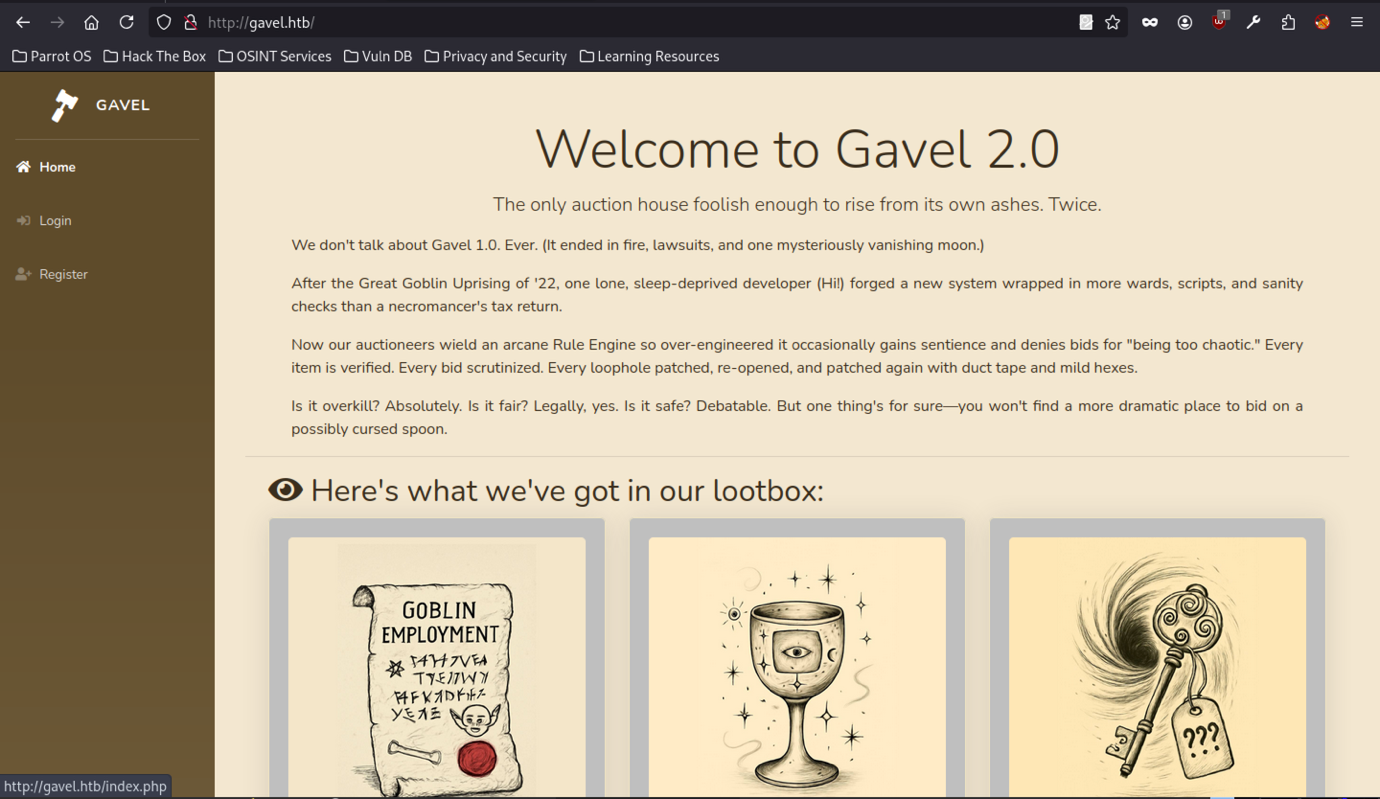The image size is (1380, 799).
Task: Go to the Register page in sidebar
Action: (63, 274)
